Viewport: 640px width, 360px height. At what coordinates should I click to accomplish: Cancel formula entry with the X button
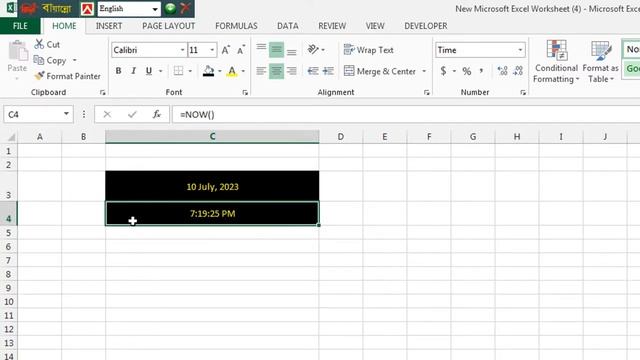[x=107, y=114]
